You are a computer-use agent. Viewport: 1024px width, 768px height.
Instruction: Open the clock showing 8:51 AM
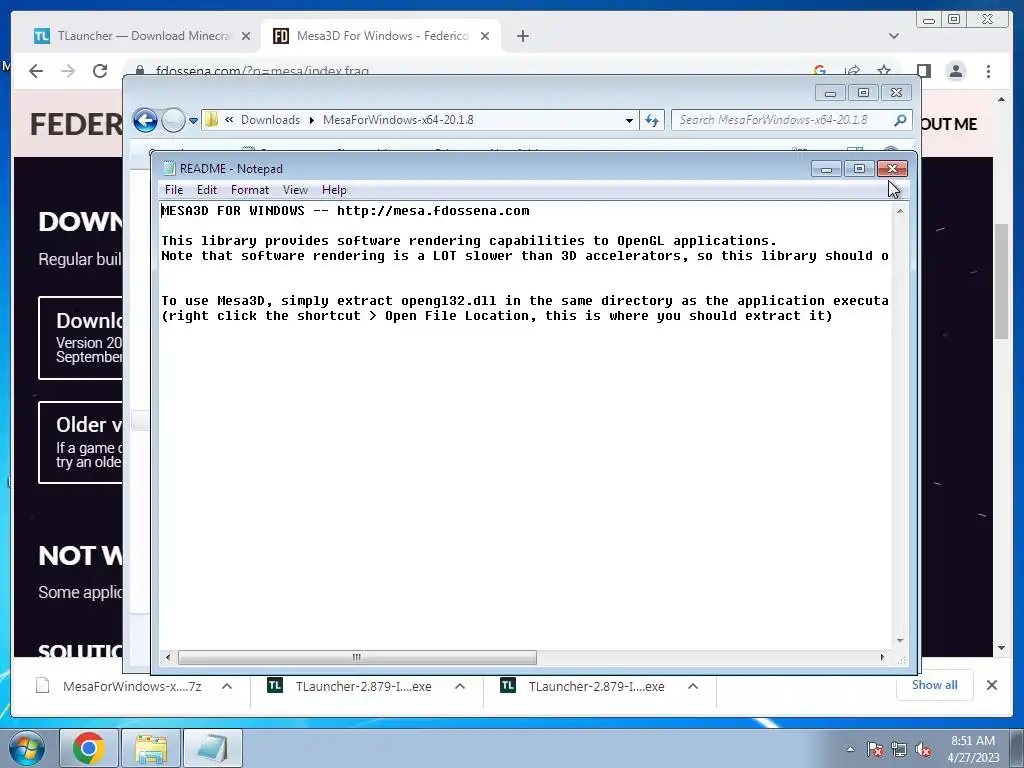coord(973,749)
